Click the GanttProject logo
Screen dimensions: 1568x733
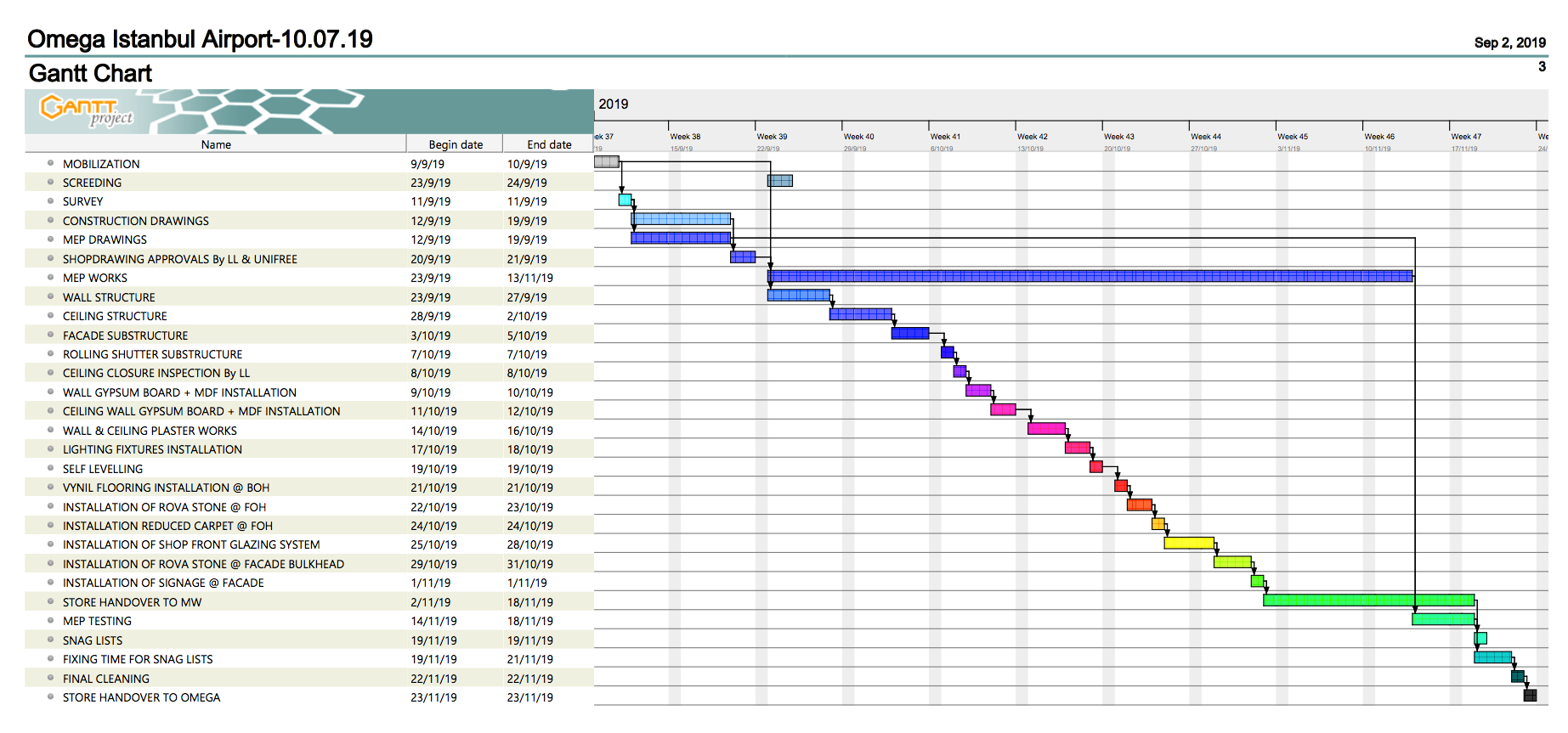[87, 110]
